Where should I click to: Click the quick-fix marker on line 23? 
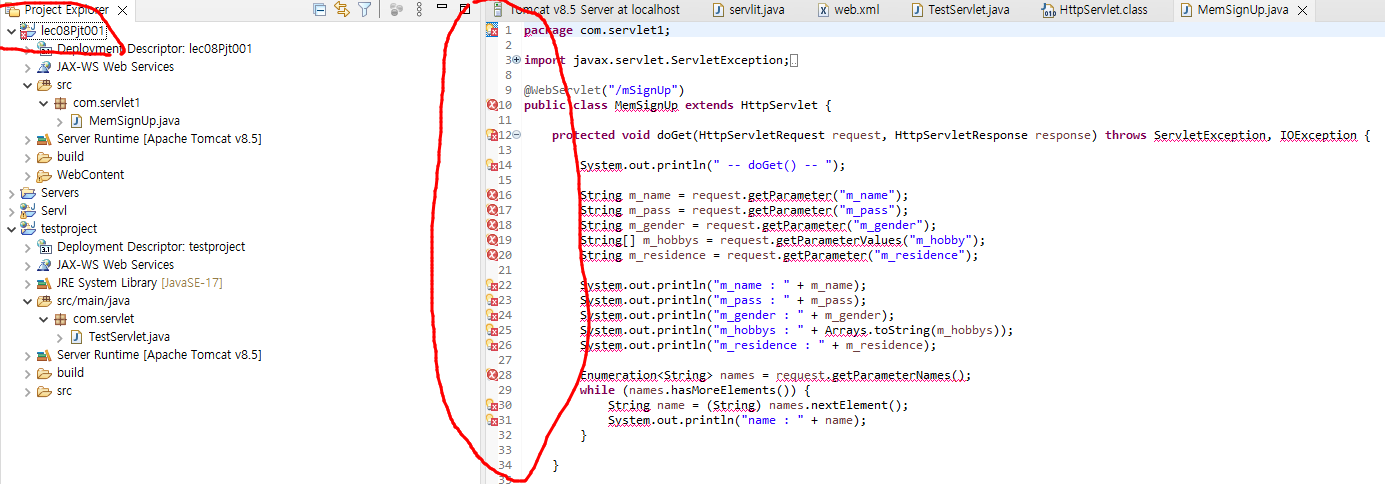[x=491, y=300]
